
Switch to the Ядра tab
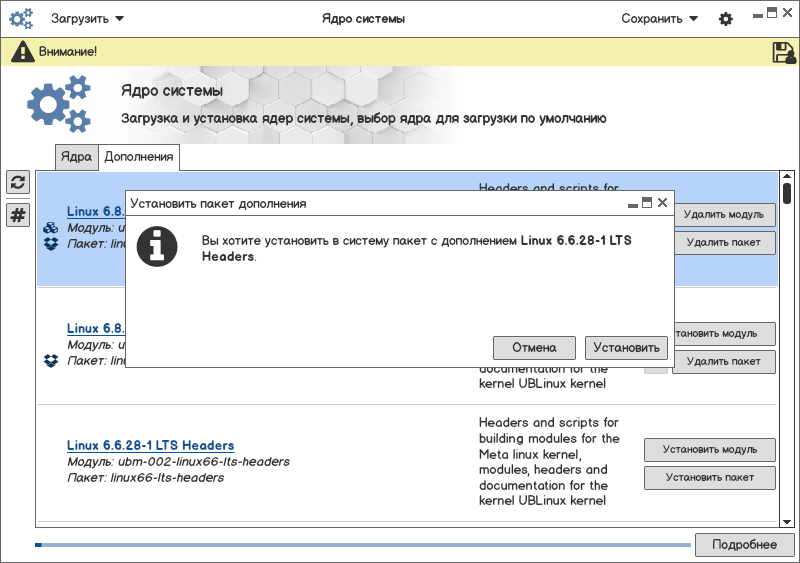(77, 157)
